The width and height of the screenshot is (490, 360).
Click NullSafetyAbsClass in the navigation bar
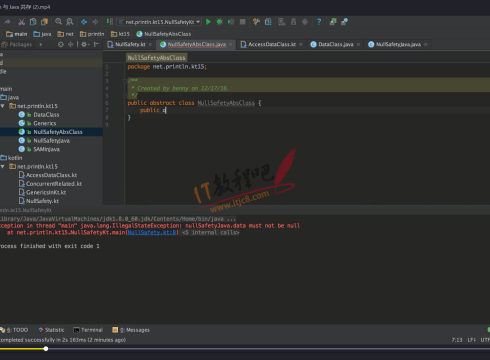[164, 34]
